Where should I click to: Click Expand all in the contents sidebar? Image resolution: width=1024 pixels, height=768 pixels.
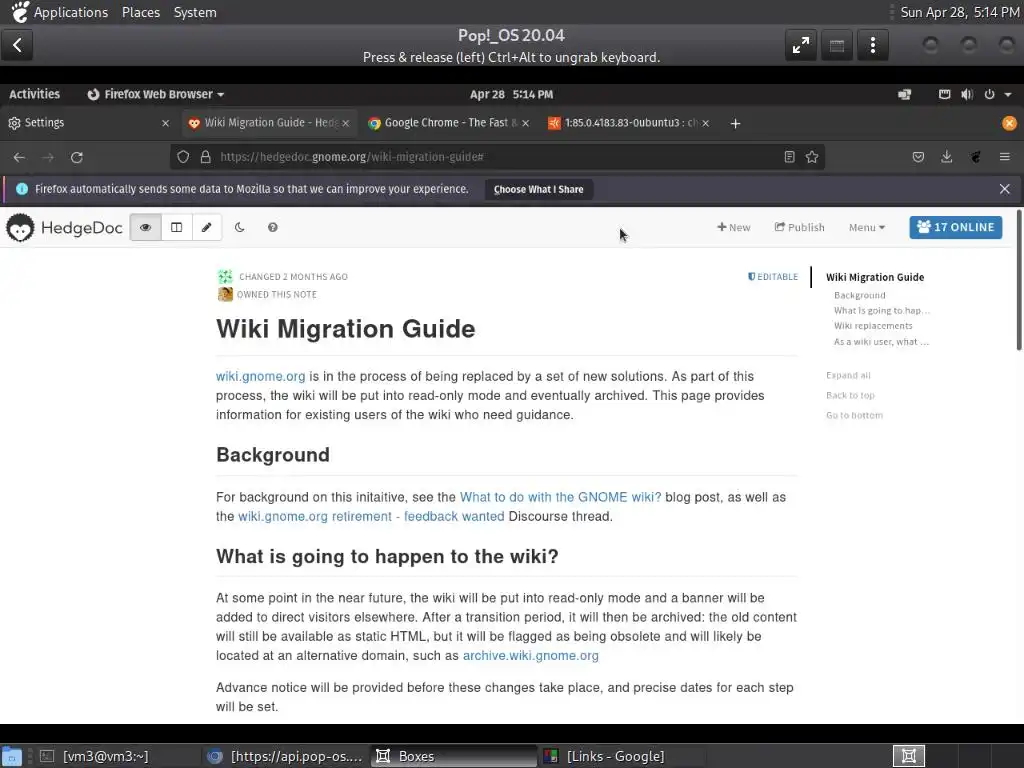click(848, 376)
